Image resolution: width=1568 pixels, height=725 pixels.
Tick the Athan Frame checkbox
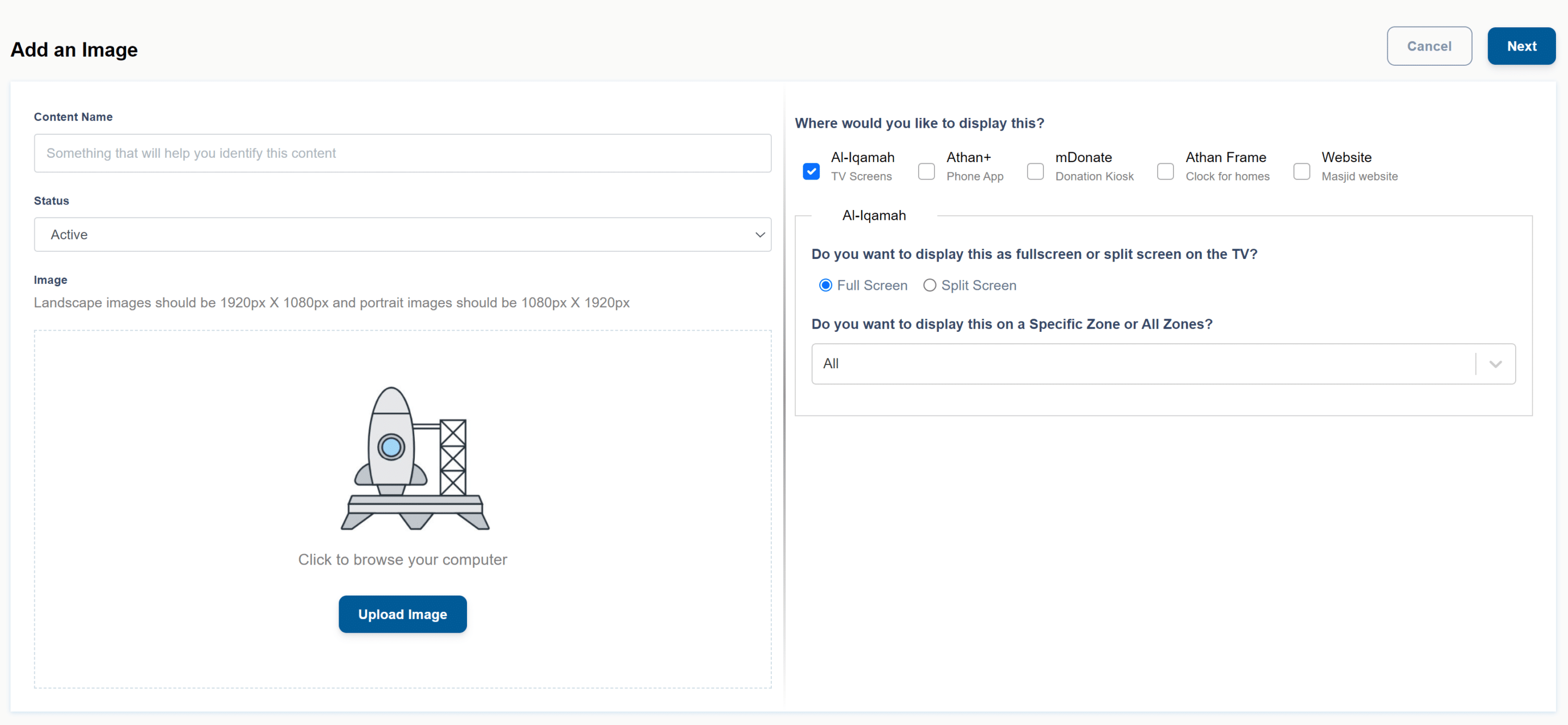[1165, 171]
